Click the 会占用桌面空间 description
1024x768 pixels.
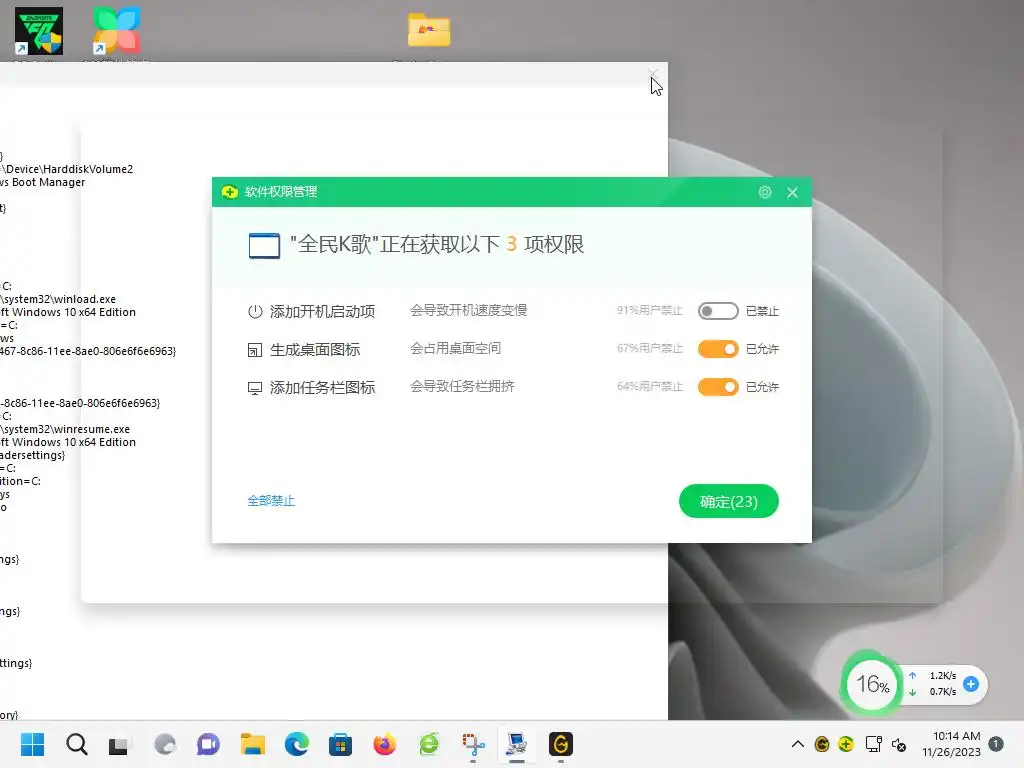click(x=455, y=348)
